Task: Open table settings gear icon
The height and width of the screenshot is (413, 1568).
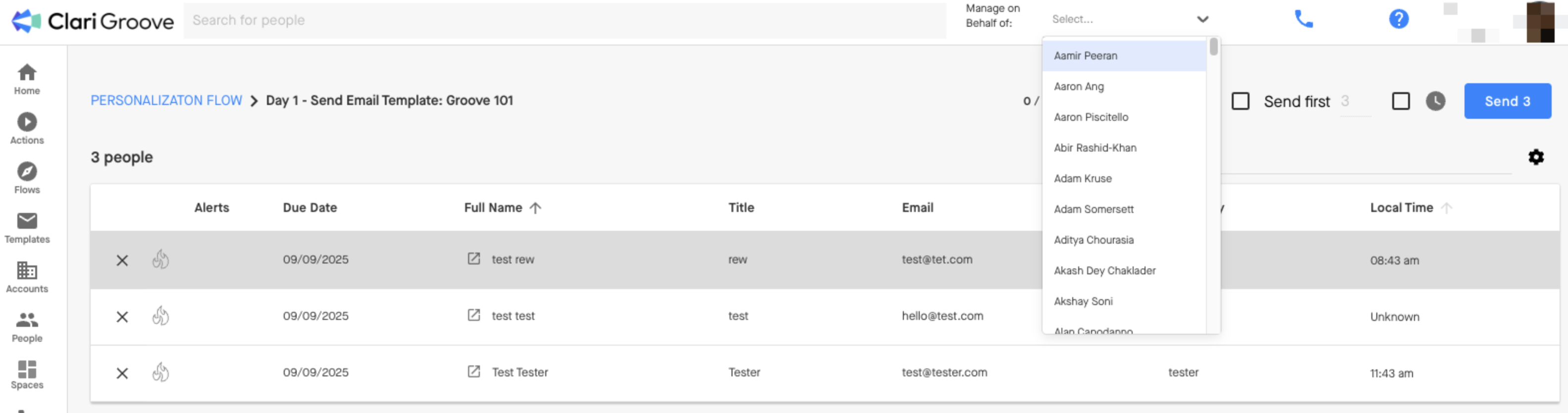Action: (x=1536, y=157)
